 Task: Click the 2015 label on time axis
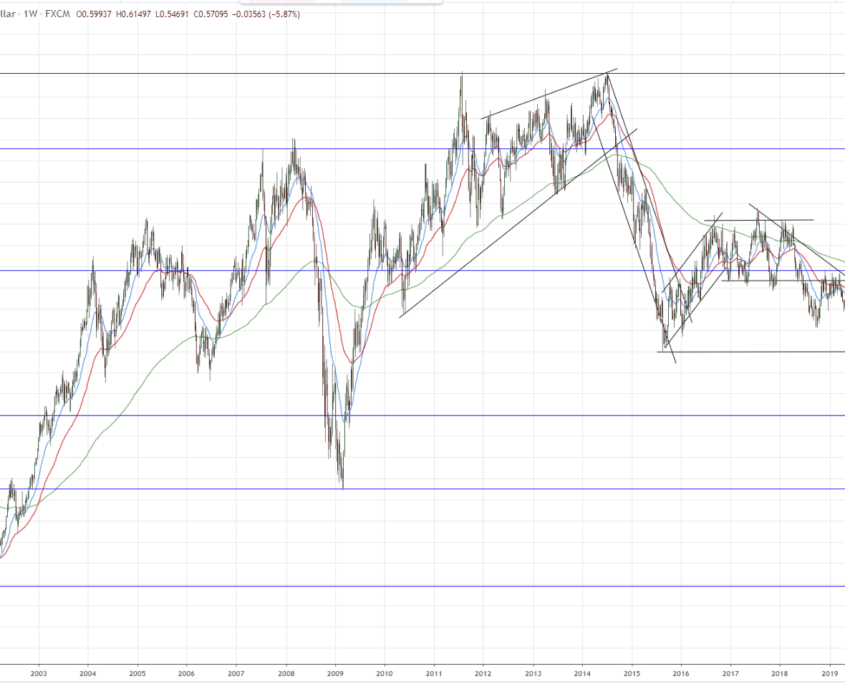coord(631,673)
